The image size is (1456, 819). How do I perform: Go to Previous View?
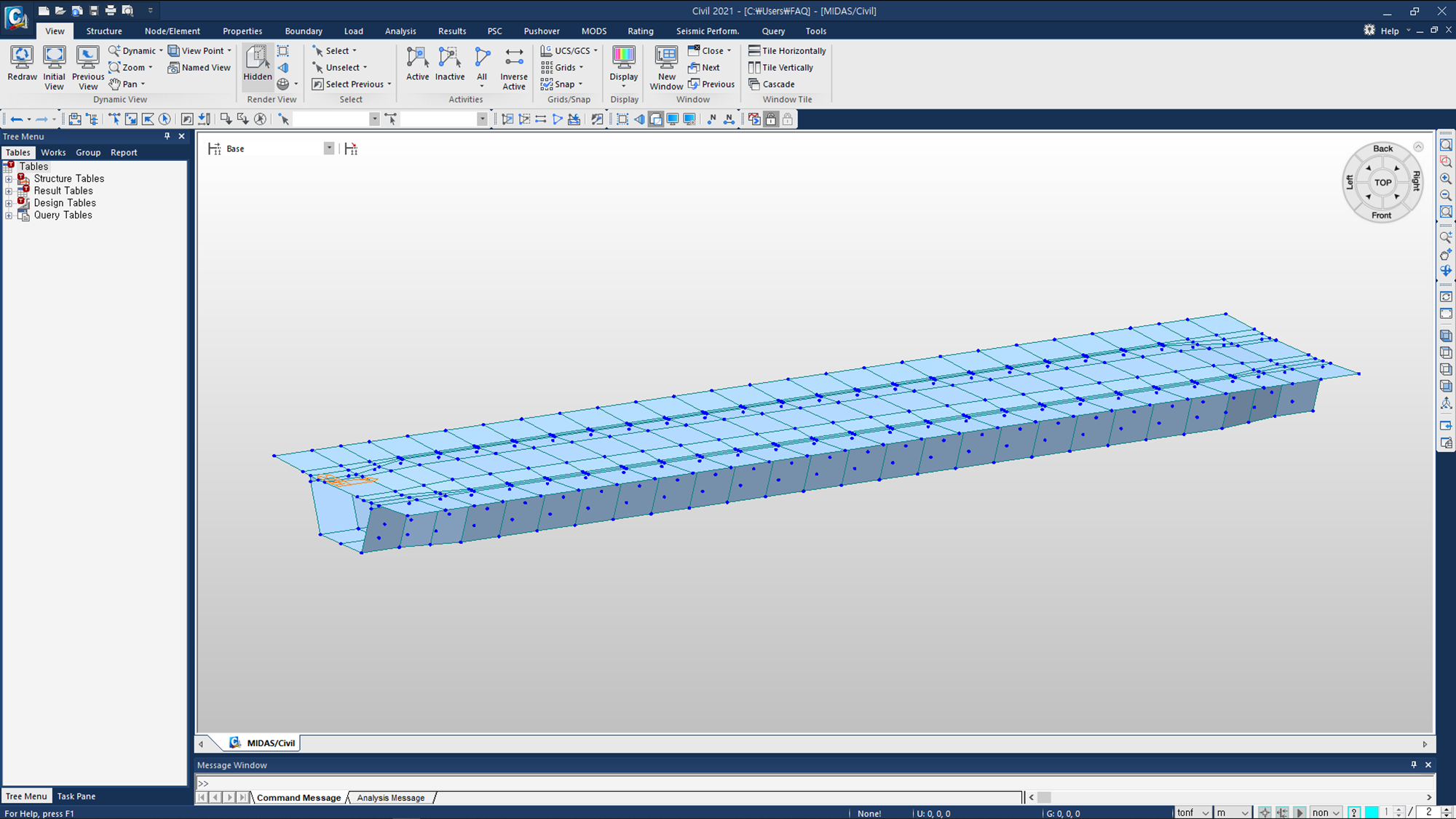[88, 68]
